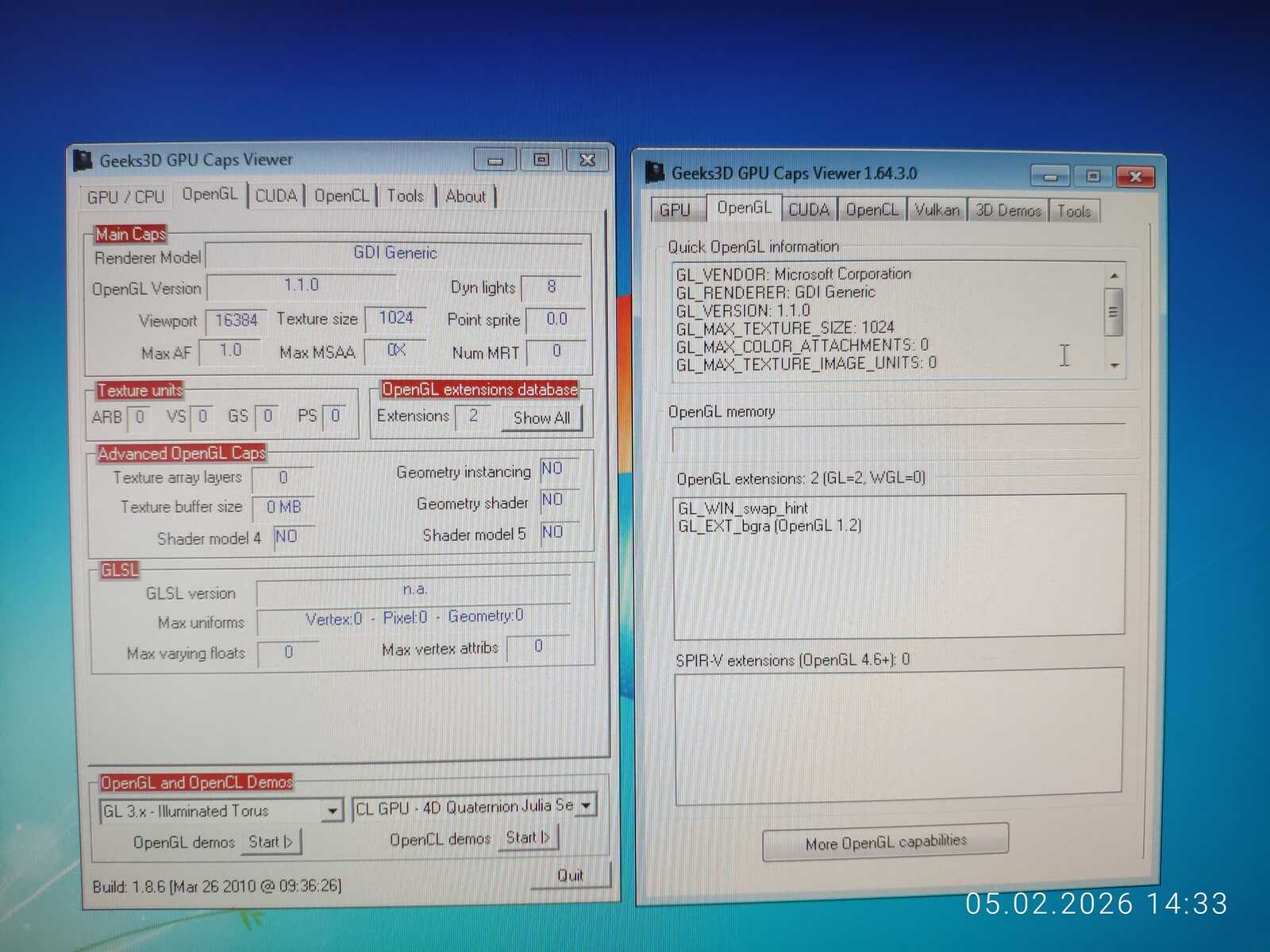
Task: Switch to the About tab
Action: coord(466,196)
